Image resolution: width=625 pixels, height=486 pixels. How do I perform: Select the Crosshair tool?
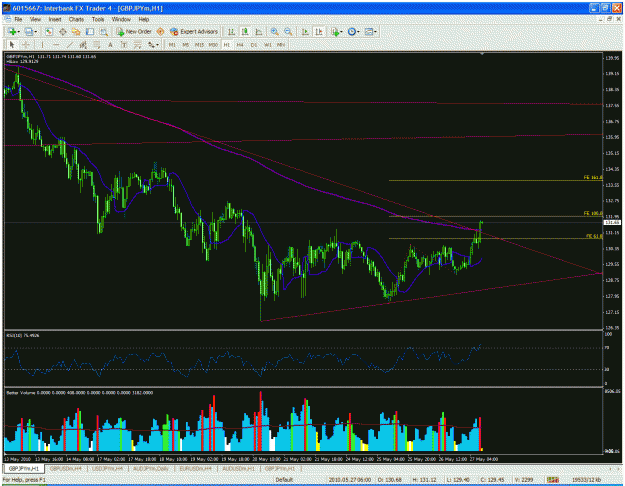click(x=26, y=45)
